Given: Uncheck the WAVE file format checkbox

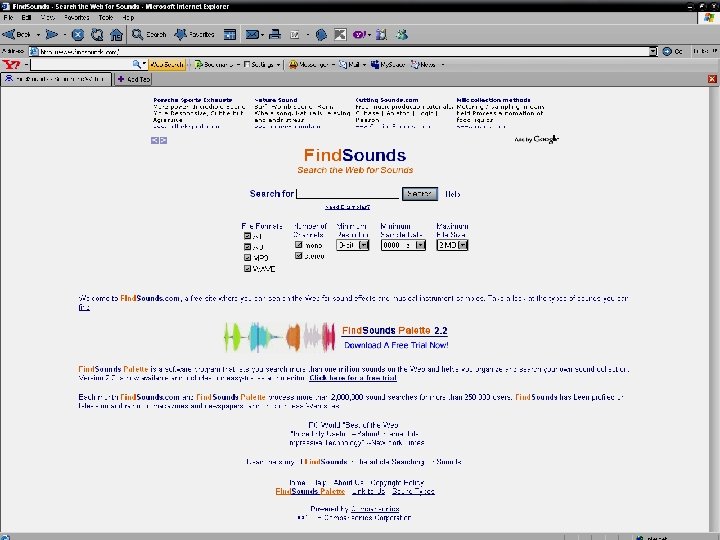Looking at the screenshot, I should point(248,269).
